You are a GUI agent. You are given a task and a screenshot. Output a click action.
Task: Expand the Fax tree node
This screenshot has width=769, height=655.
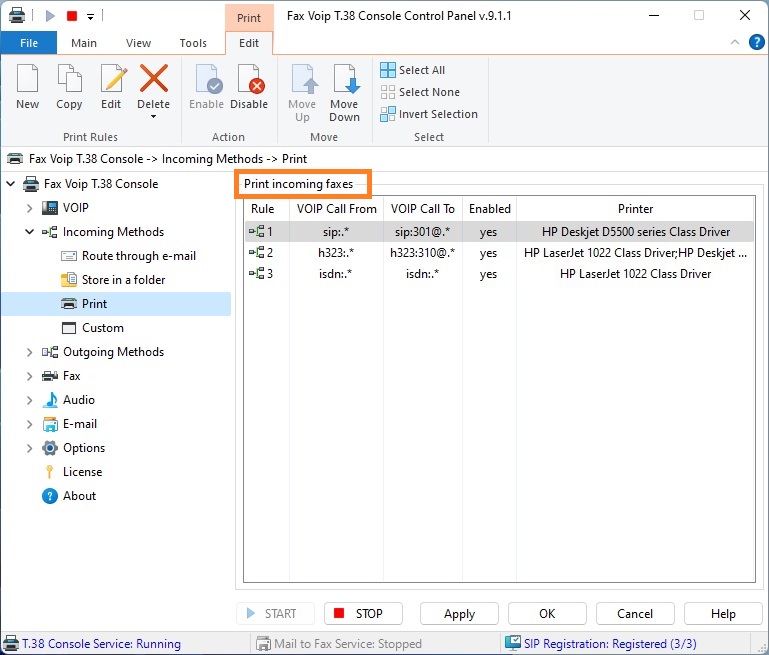[29, 377]
